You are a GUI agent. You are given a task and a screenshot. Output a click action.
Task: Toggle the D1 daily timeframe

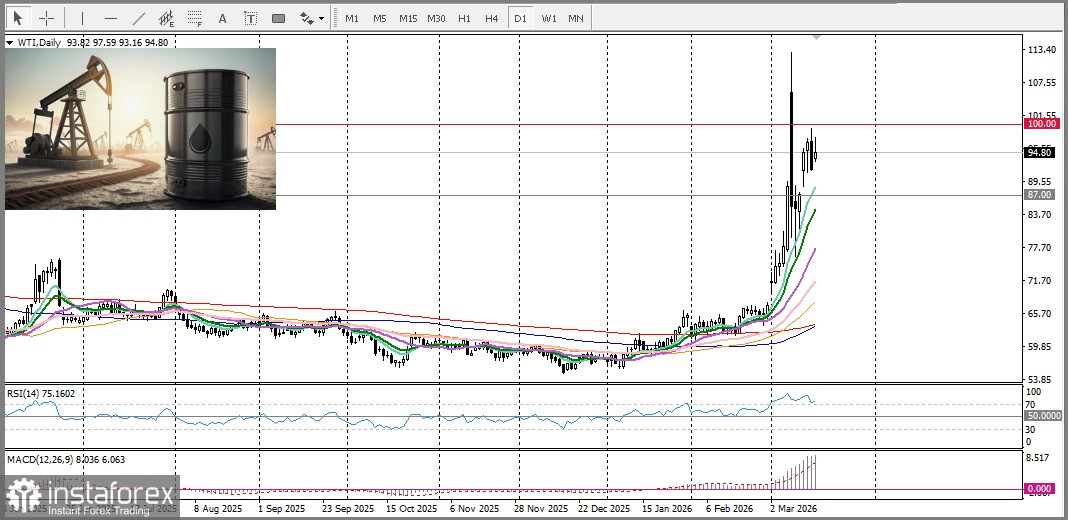[520, 18]
